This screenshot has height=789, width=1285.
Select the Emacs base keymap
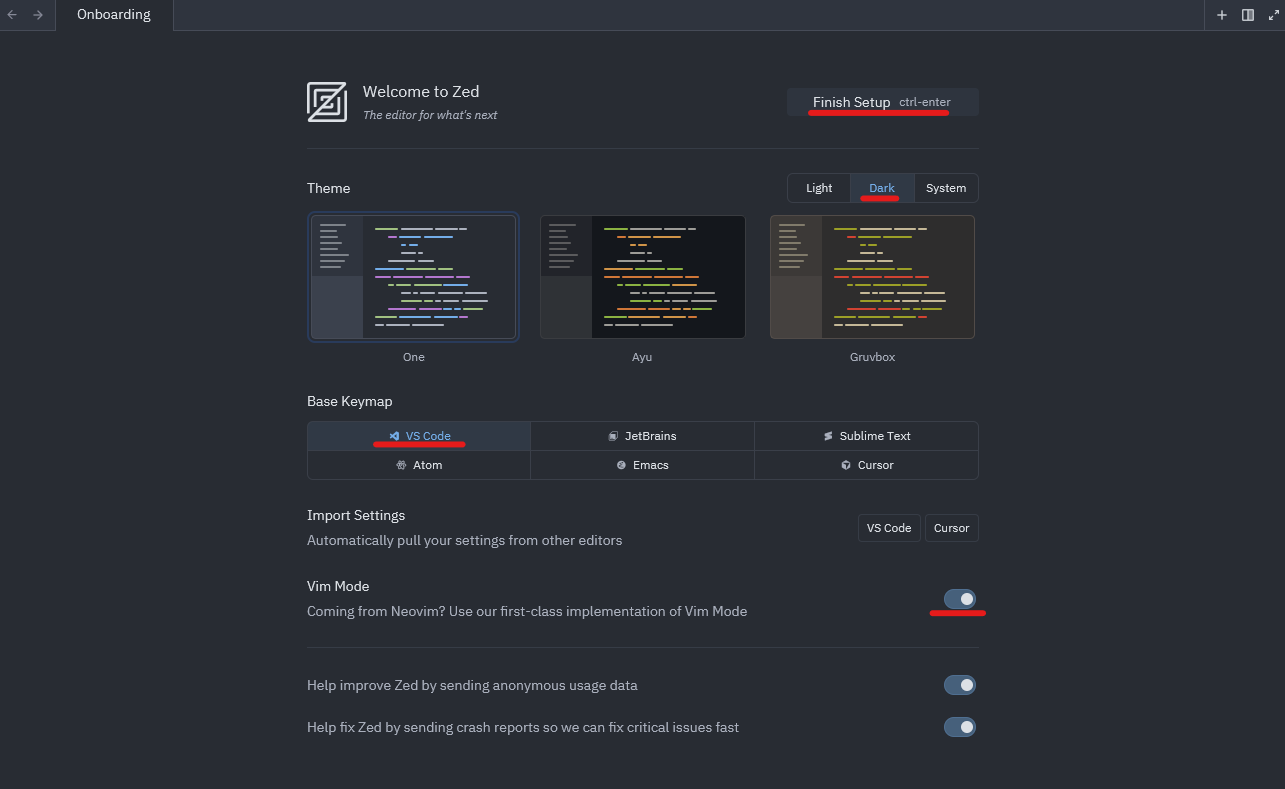(642, 464)
